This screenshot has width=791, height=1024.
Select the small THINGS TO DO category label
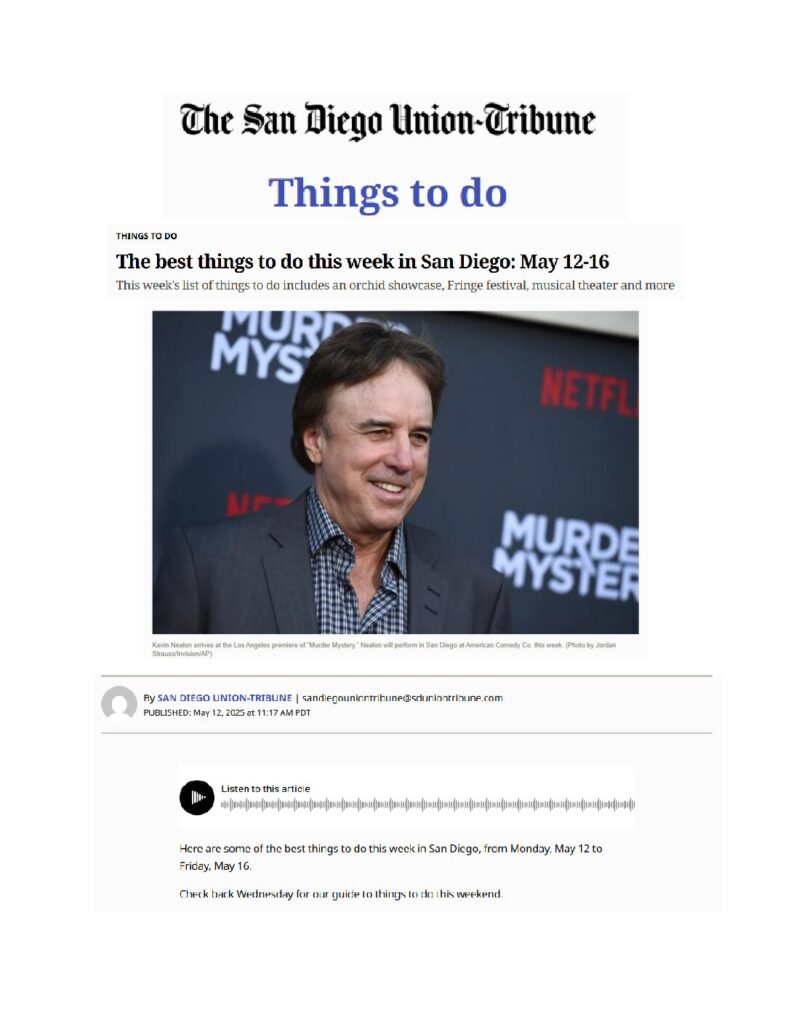click(146, 236)
